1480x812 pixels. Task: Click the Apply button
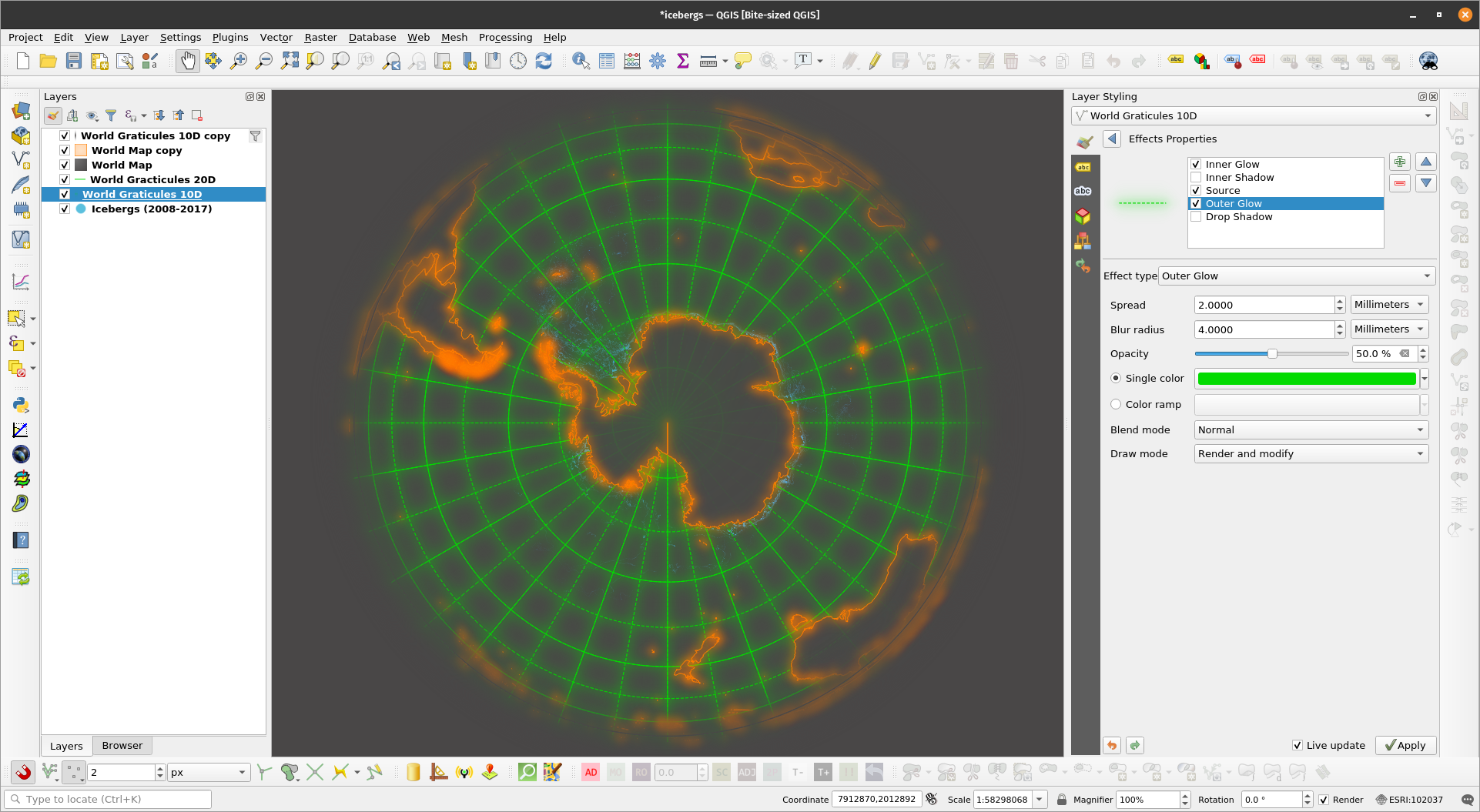click(1405, 745)
